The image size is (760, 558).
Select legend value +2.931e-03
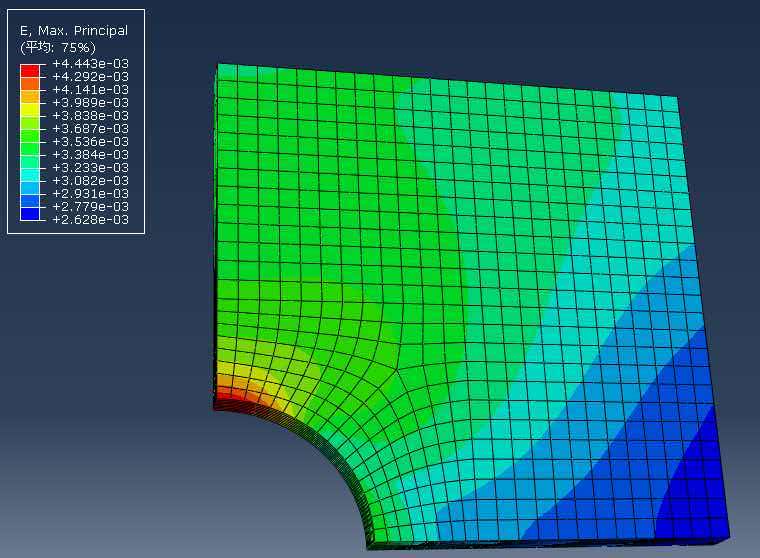coord(90,194)
